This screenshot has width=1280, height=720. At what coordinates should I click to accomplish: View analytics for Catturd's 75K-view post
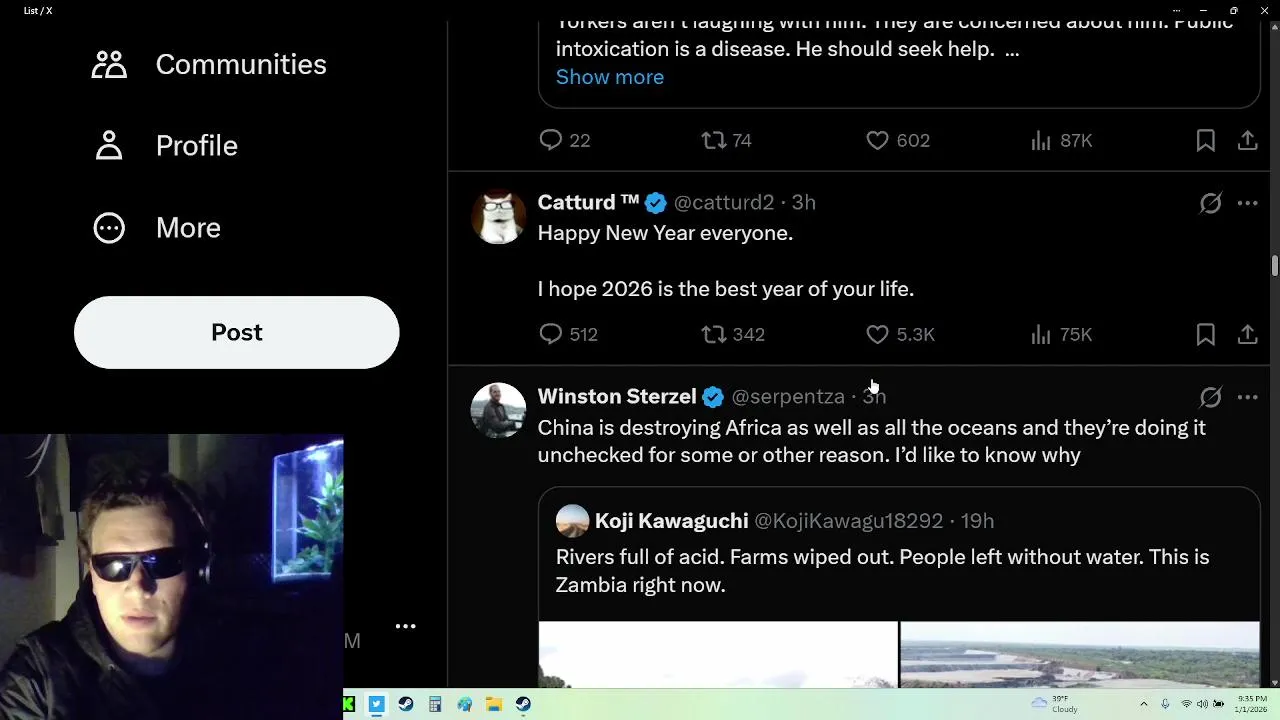pyautogui.click(x=1042, y=334)
